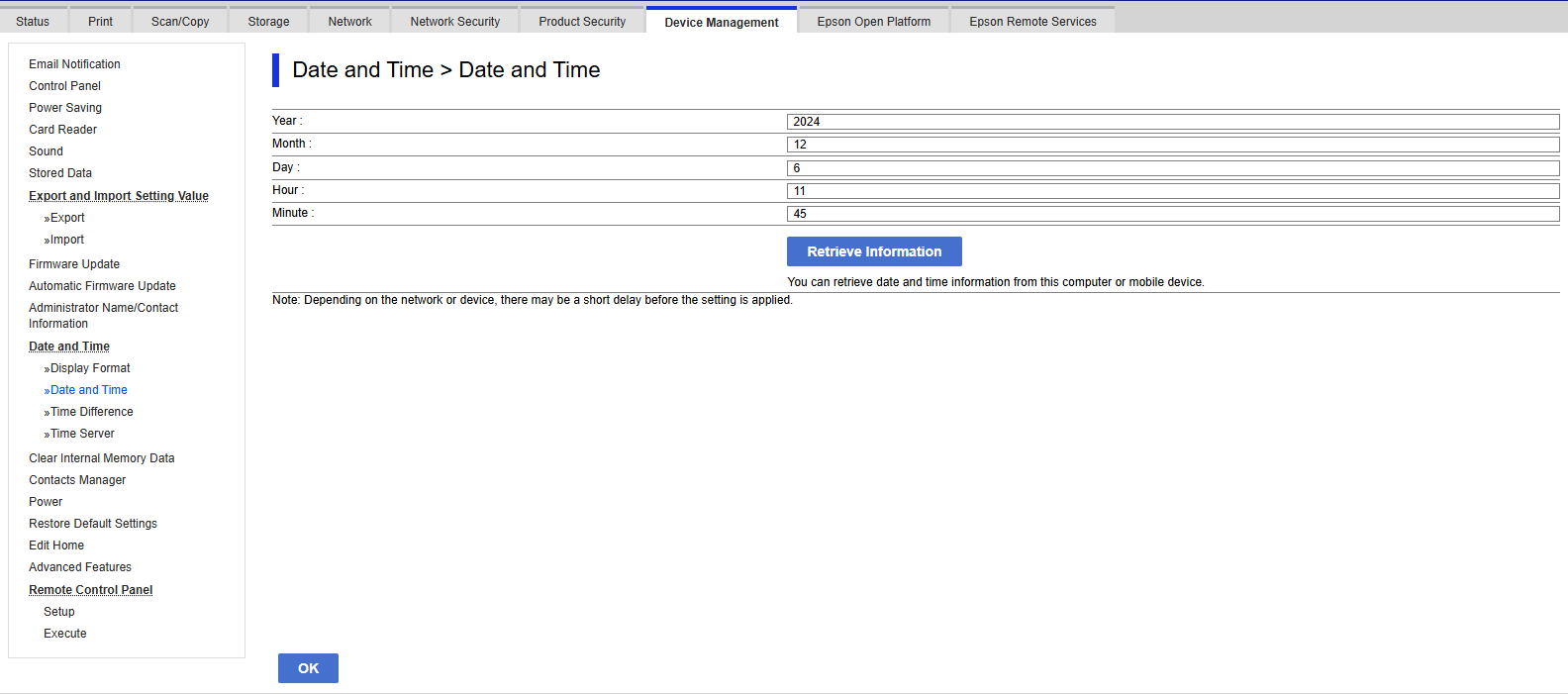Click the Year input field
This screenshot has width=1568, height=694.
click(x=1172, y=122)
